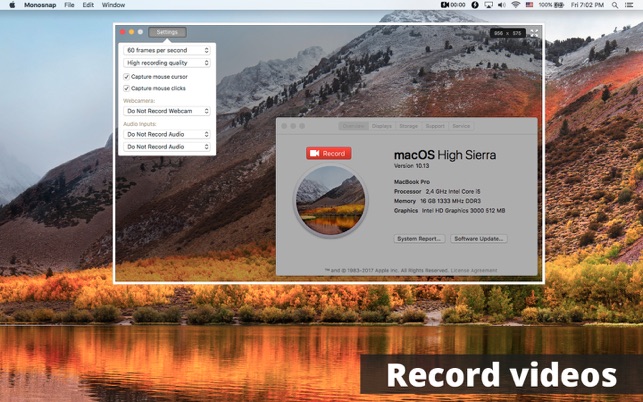Open the Wi-Fi status menu
The image size is (643, 402).
click(x=516, y=5)
